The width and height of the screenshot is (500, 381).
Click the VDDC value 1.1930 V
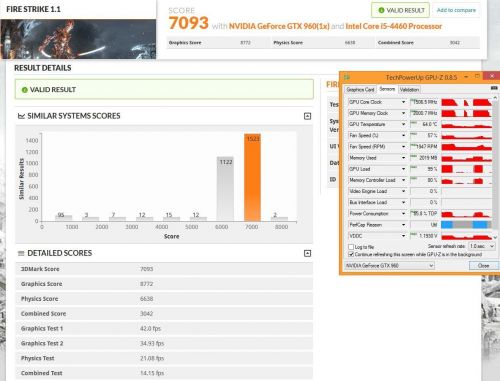pos(428,236)
